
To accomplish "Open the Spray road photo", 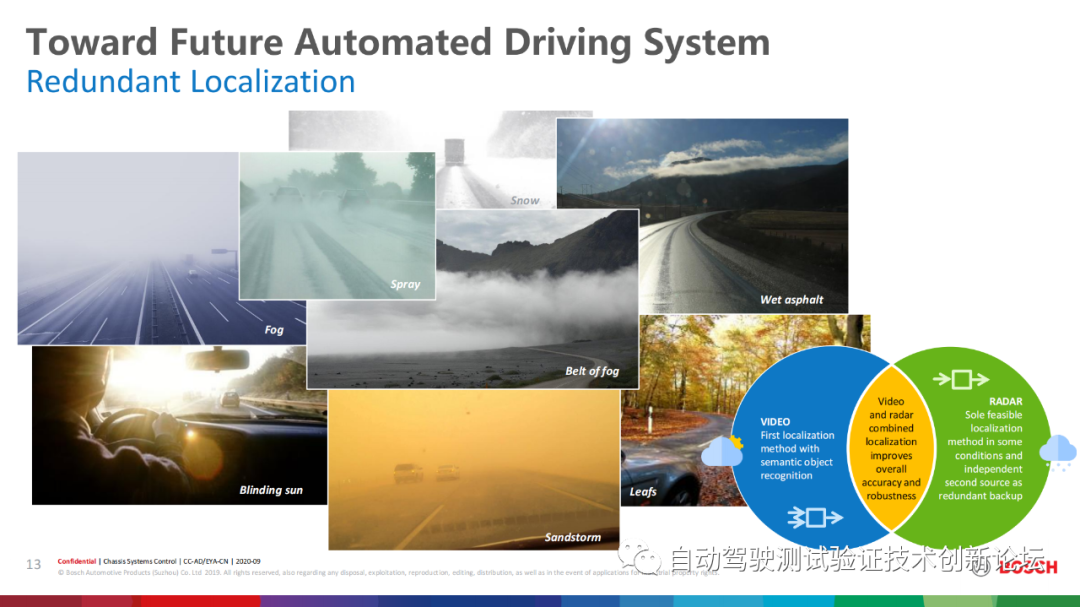I will coord(338,226).
